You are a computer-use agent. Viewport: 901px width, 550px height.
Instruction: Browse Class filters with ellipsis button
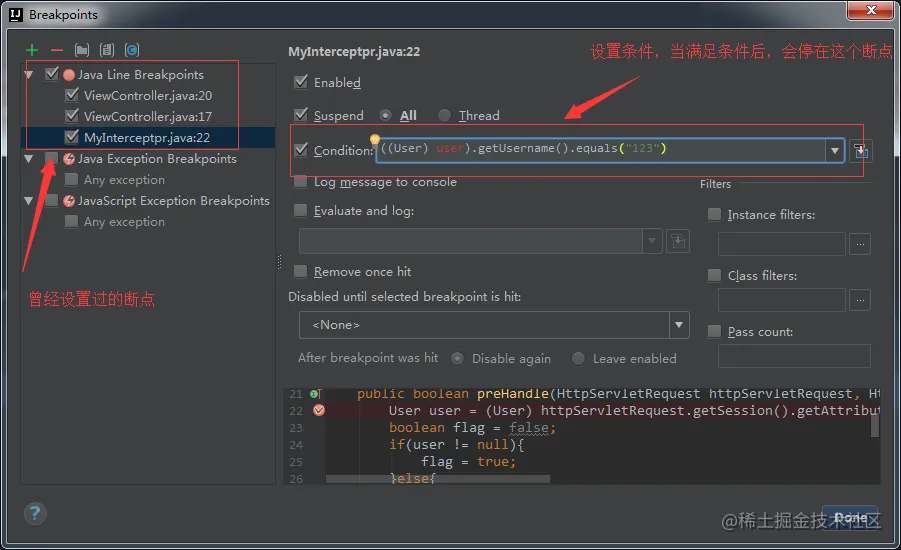860,300
